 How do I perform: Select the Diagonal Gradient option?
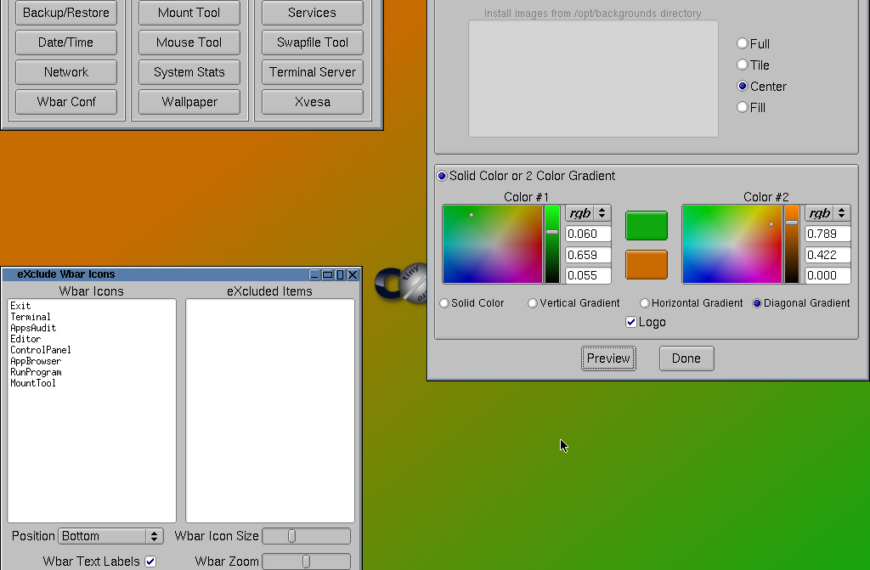coord(757,303)
